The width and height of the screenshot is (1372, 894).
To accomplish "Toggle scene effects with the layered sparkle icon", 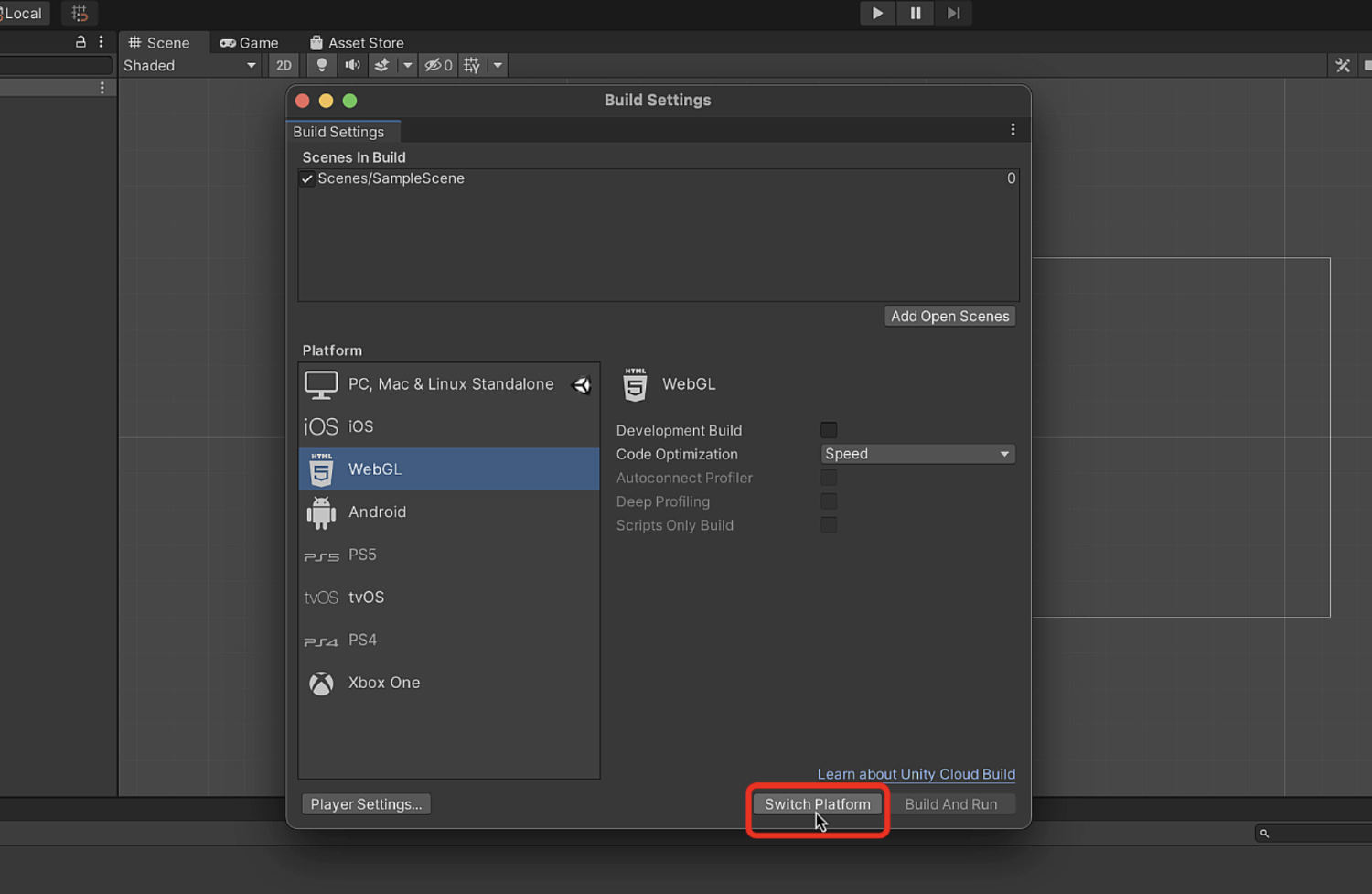I will point(382,65).
